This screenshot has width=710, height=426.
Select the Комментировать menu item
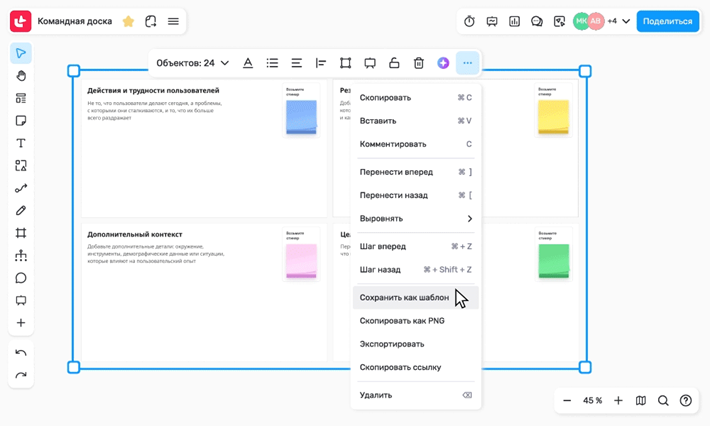click(x=416, y=144)
